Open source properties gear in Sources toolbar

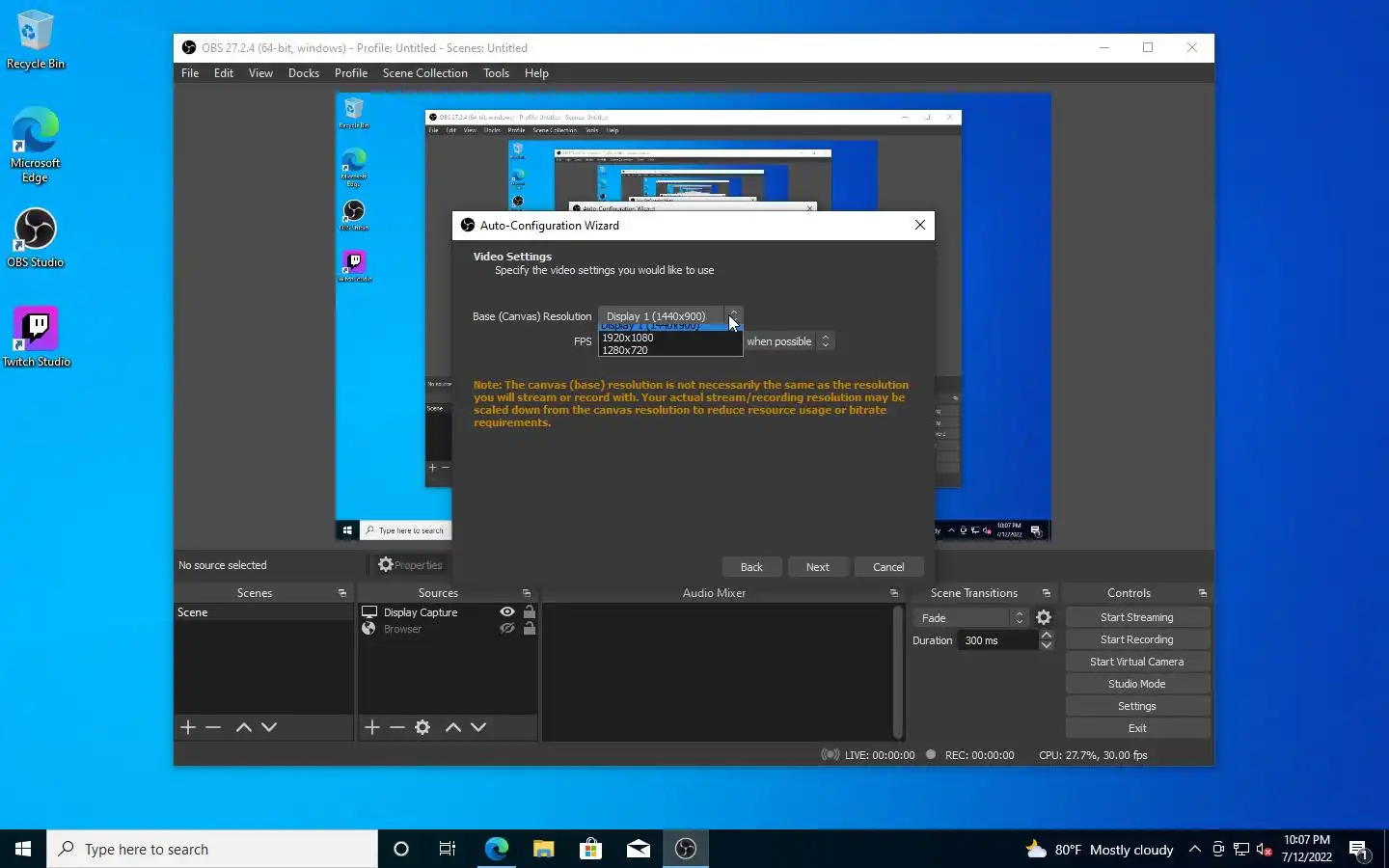coord(422,727)
